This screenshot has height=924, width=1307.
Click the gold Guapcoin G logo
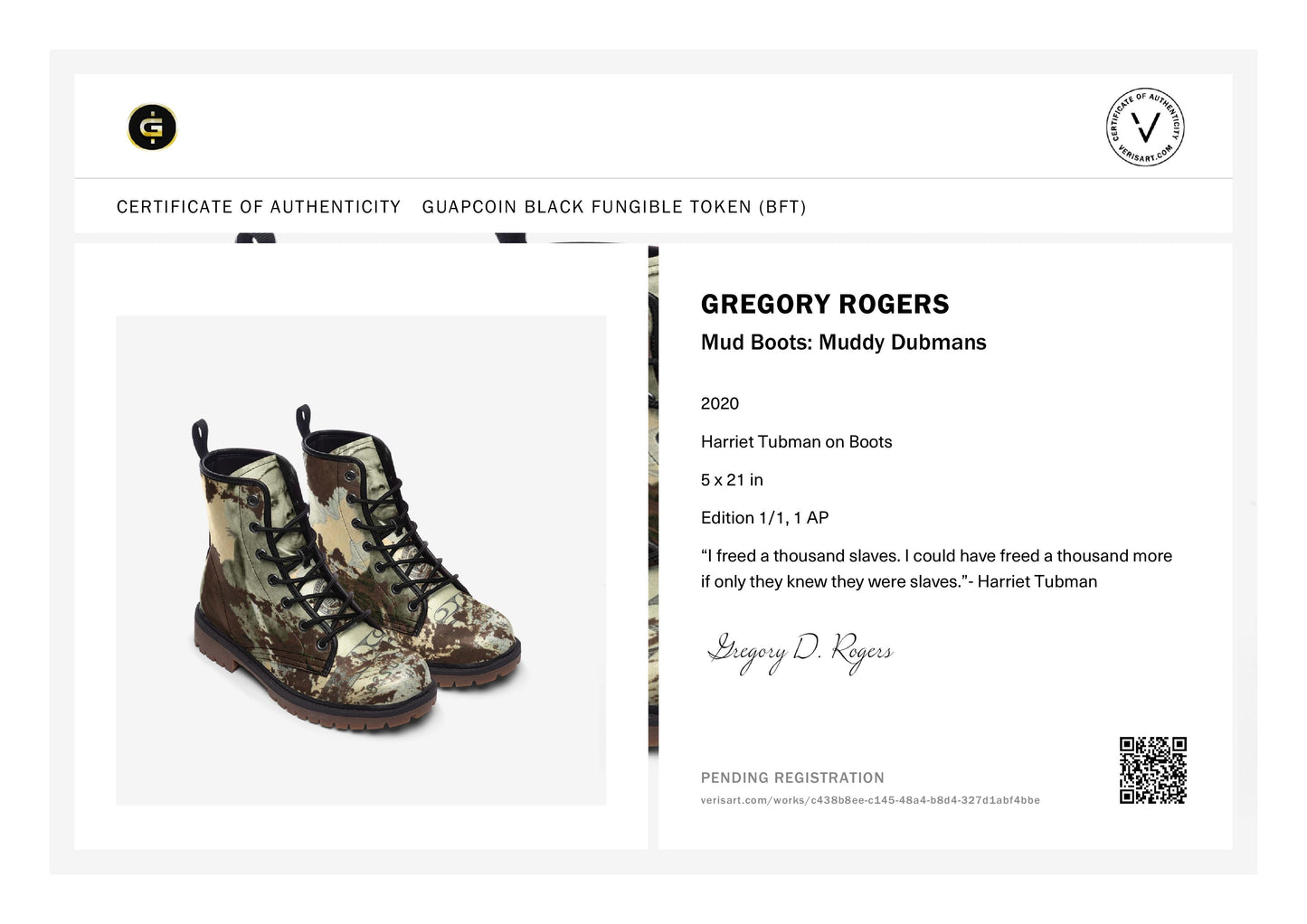point(152,127)
